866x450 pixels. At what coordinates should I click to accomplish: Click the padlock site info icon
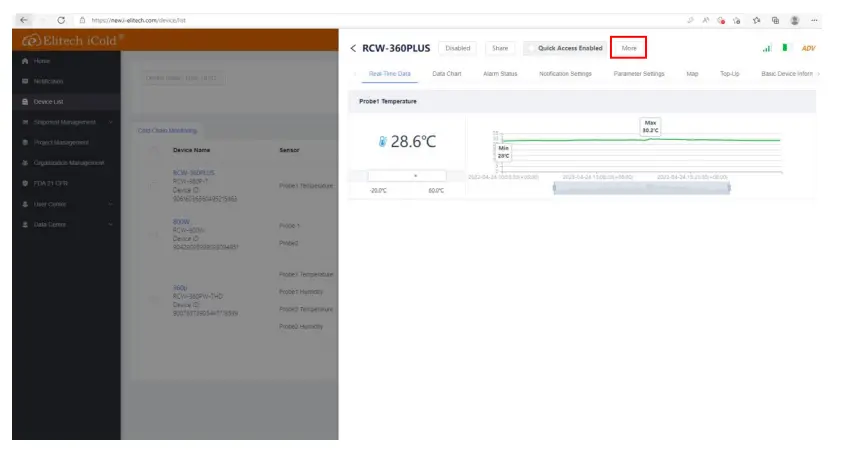[x=82, y=20]
